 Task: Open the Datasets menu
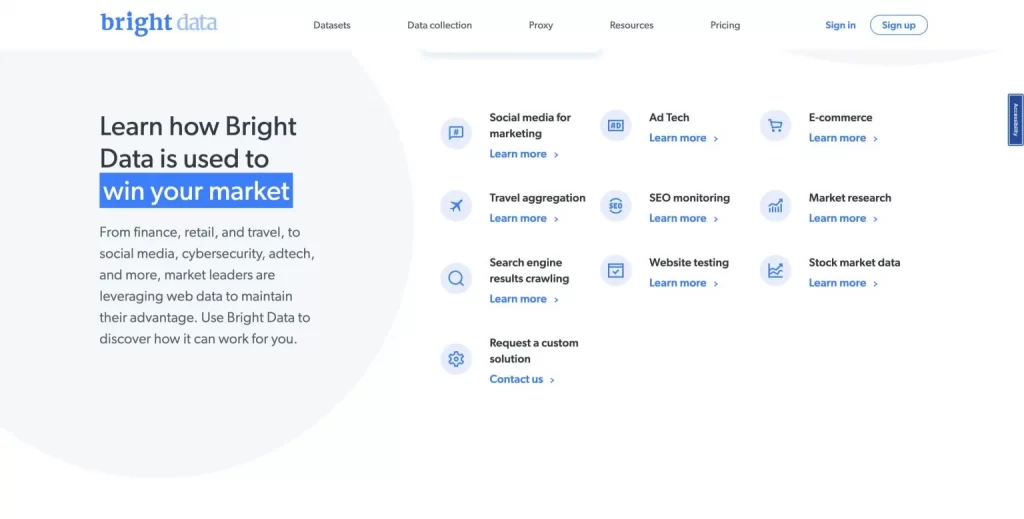click(332, 25)
